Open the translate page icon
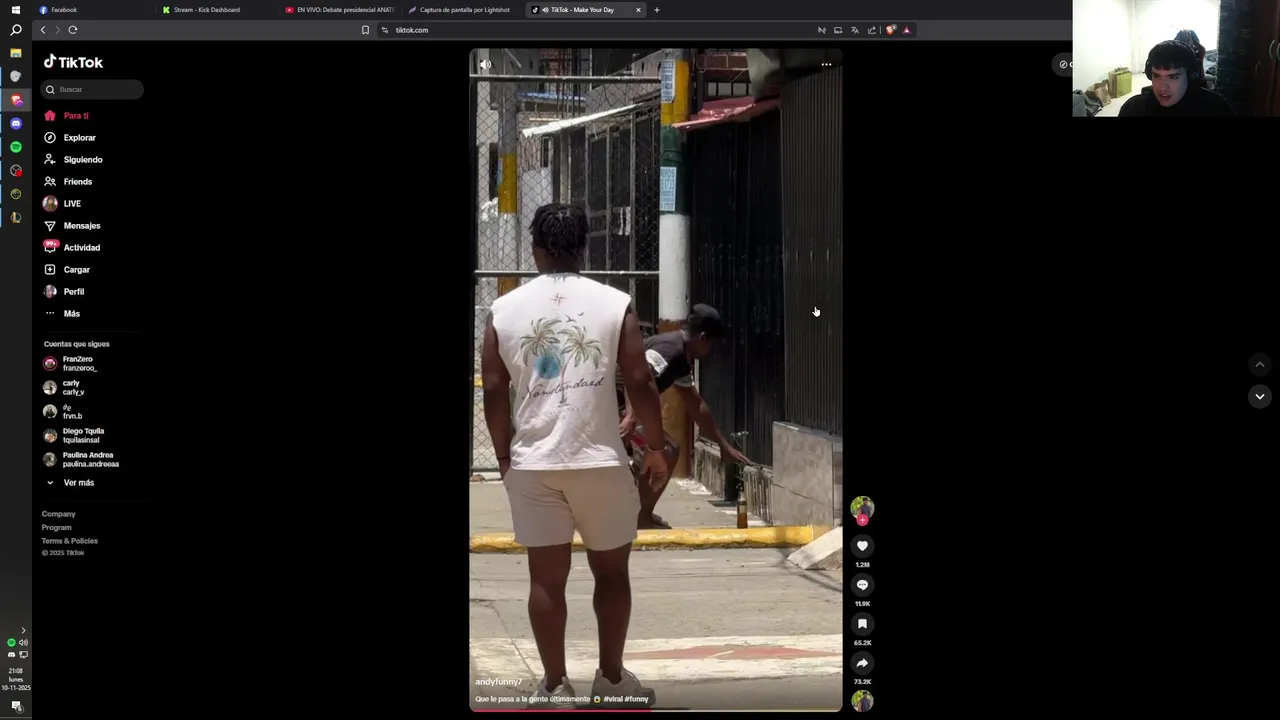Image resolution: width=1280 pixels, height=720 pixels. pyautogui.click(x=855, y=30)
